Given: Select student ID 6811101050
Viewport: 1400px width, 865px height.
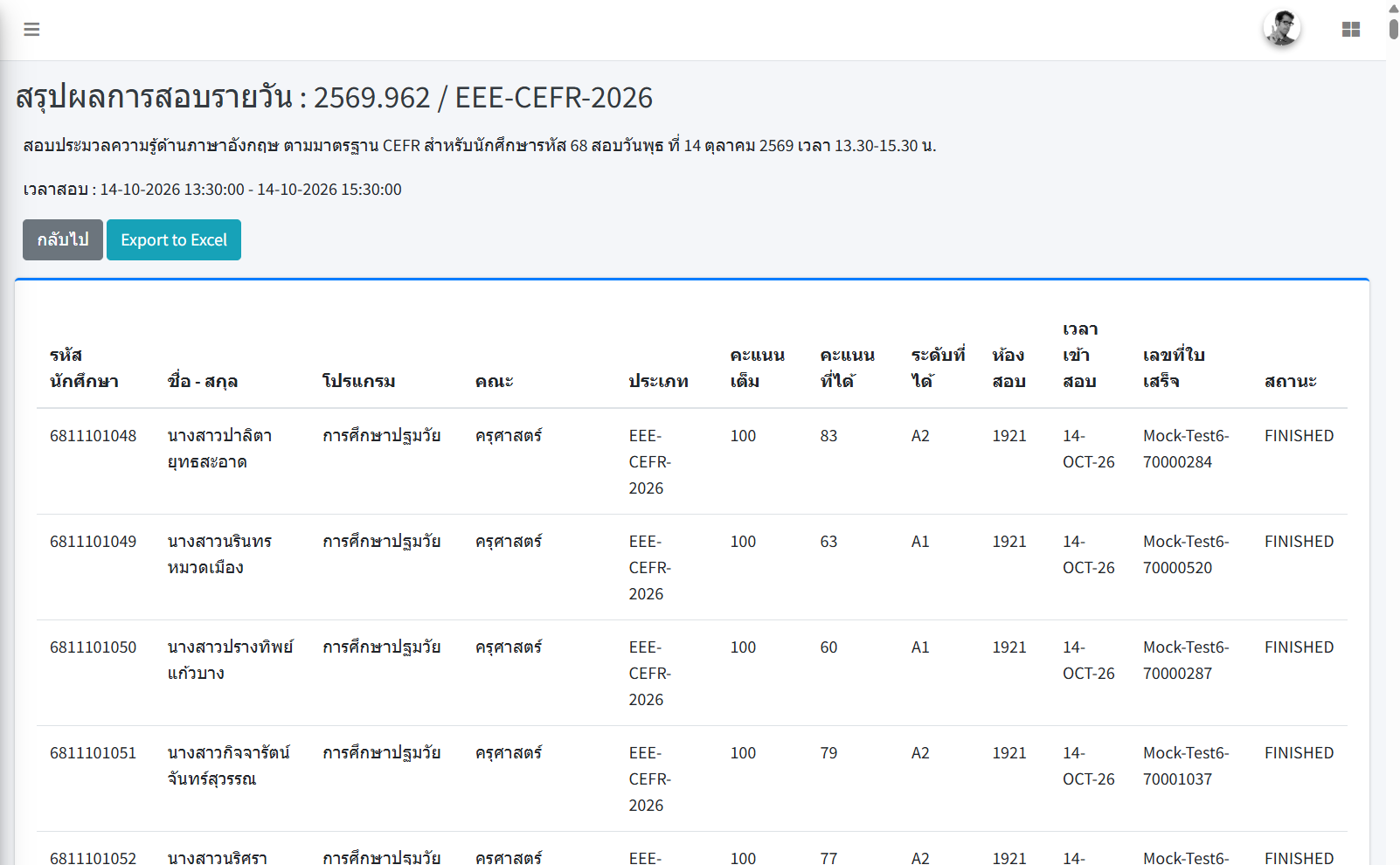Looking at the screenshot, I should pyautogui.click(x=94, y=647).
